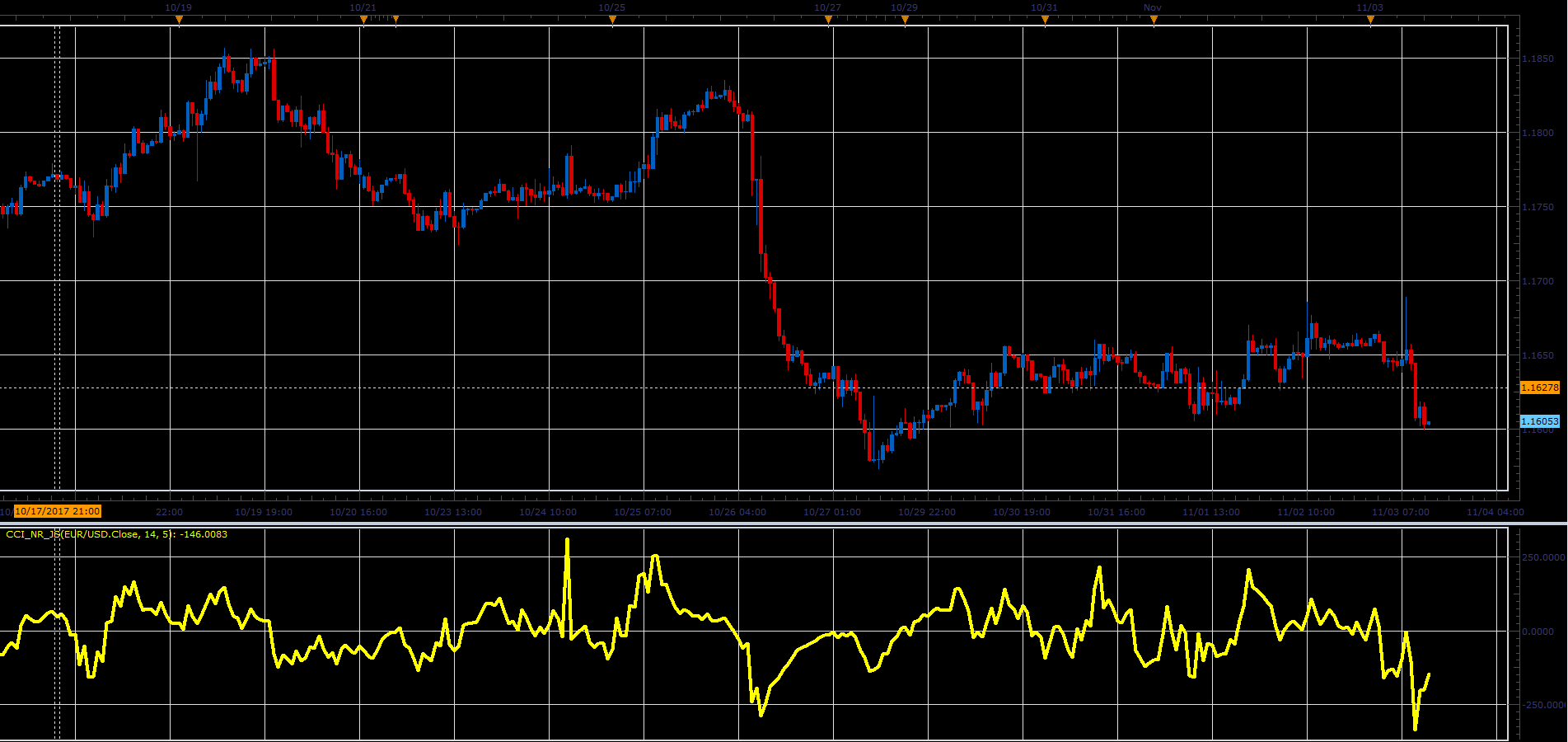1568x742 pixels.
Task: Click the CCI_NR_JS indicator title label
Action: pos(116,534)
